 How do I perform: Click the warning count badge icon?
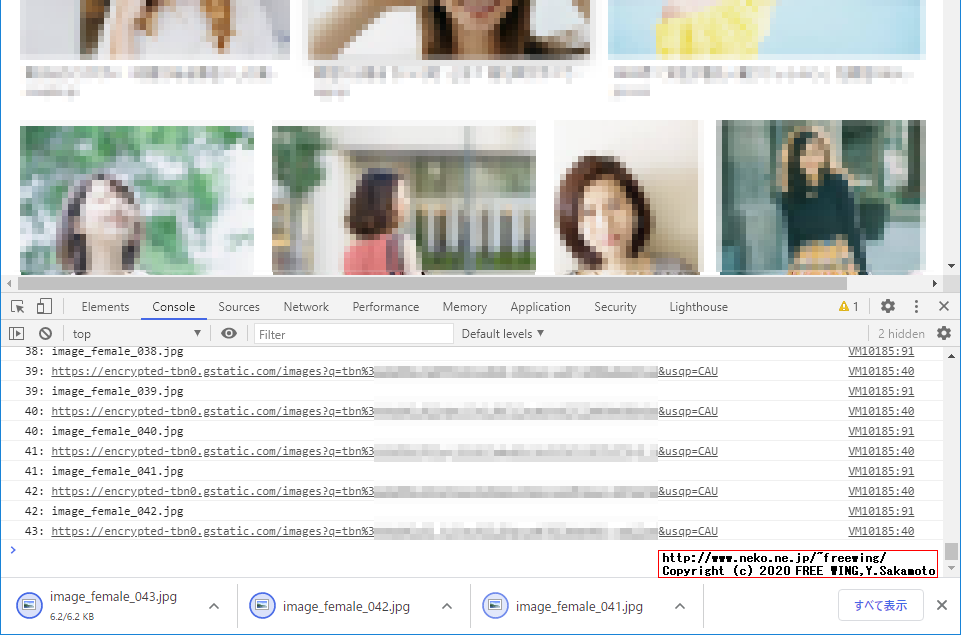849,307
